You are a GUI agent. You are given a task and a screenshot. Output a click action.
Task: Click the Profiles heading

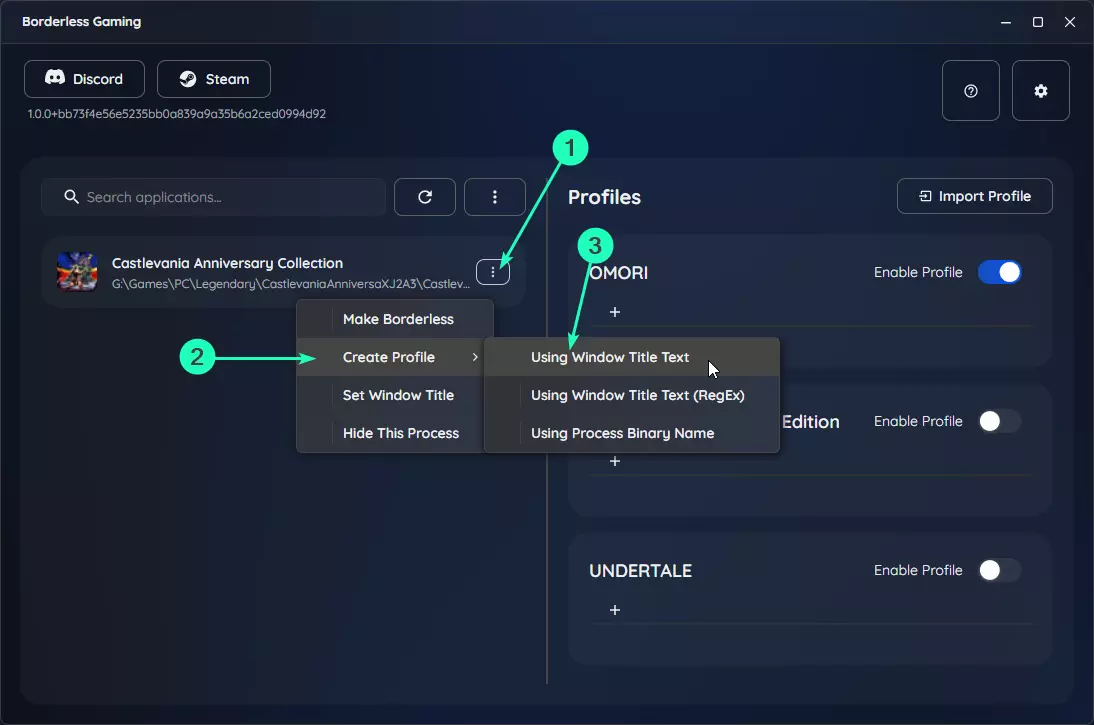tap(604, 197)
